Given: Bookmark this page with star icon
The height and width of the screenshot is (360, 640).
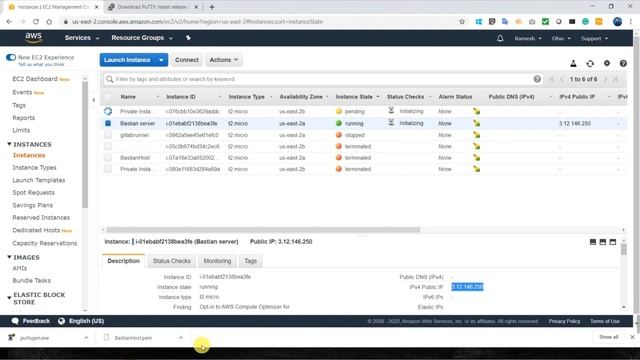Looking at the screenshot, I should point(462,22).
